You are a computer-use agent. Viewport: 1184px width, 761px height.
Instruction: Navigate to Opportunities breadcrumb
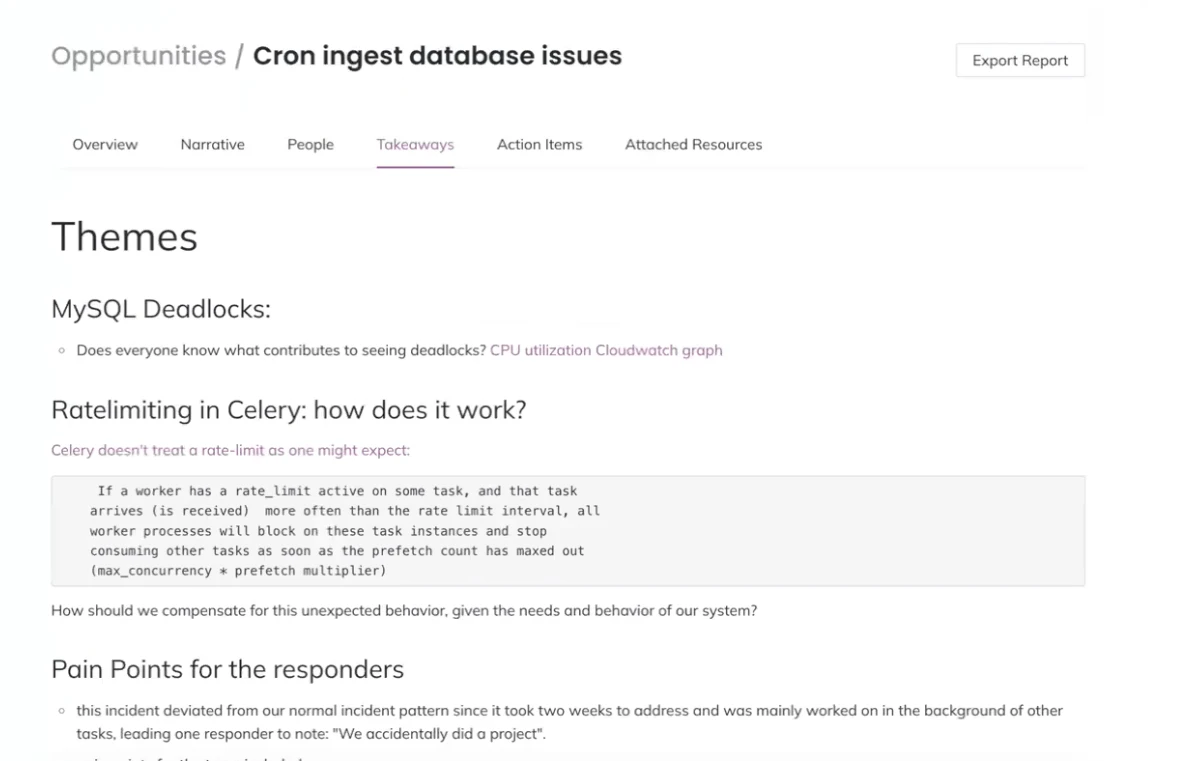139,56
